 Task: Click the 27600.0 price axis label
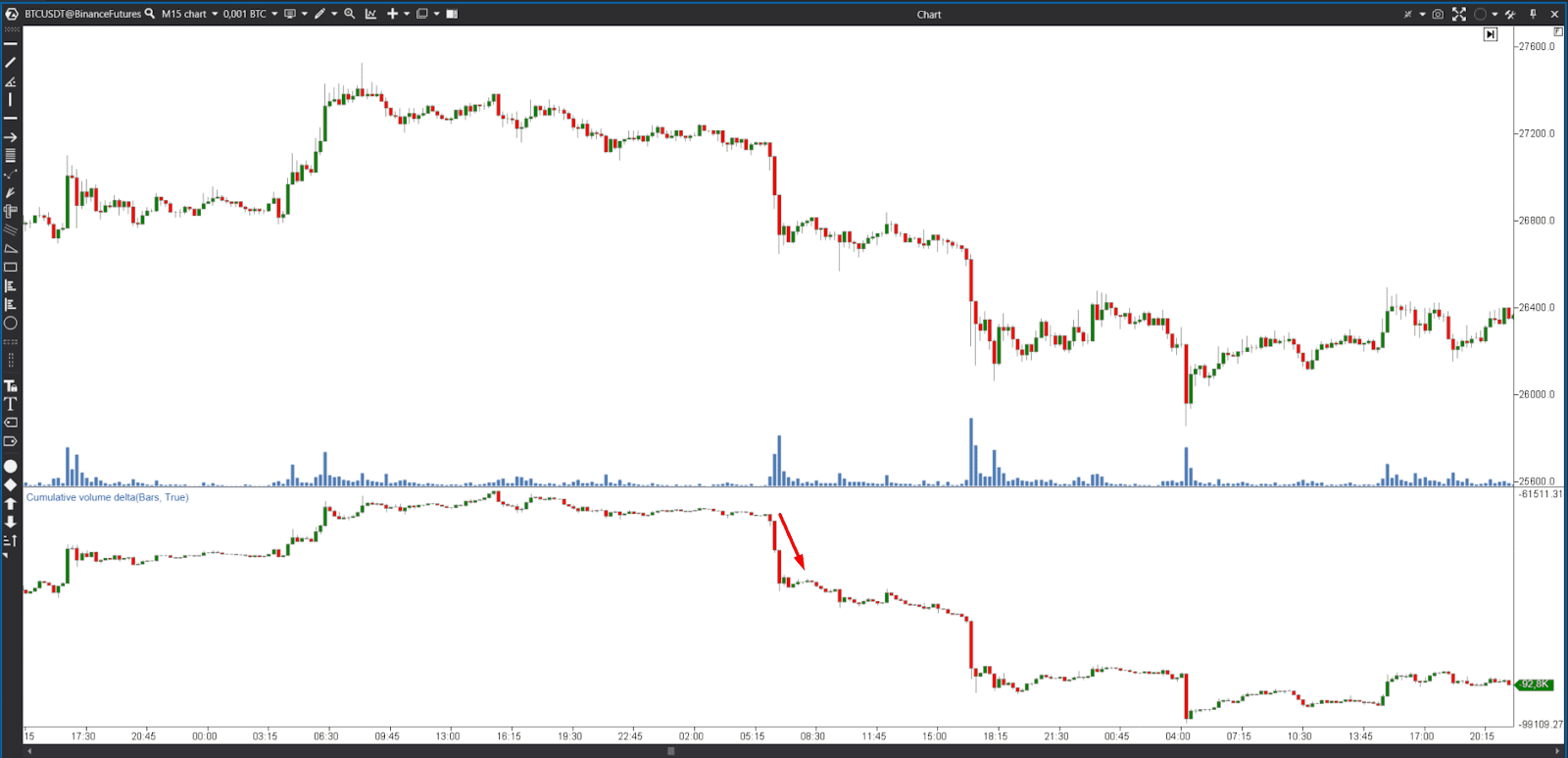pyautogui.click(x=1536, y=46)
